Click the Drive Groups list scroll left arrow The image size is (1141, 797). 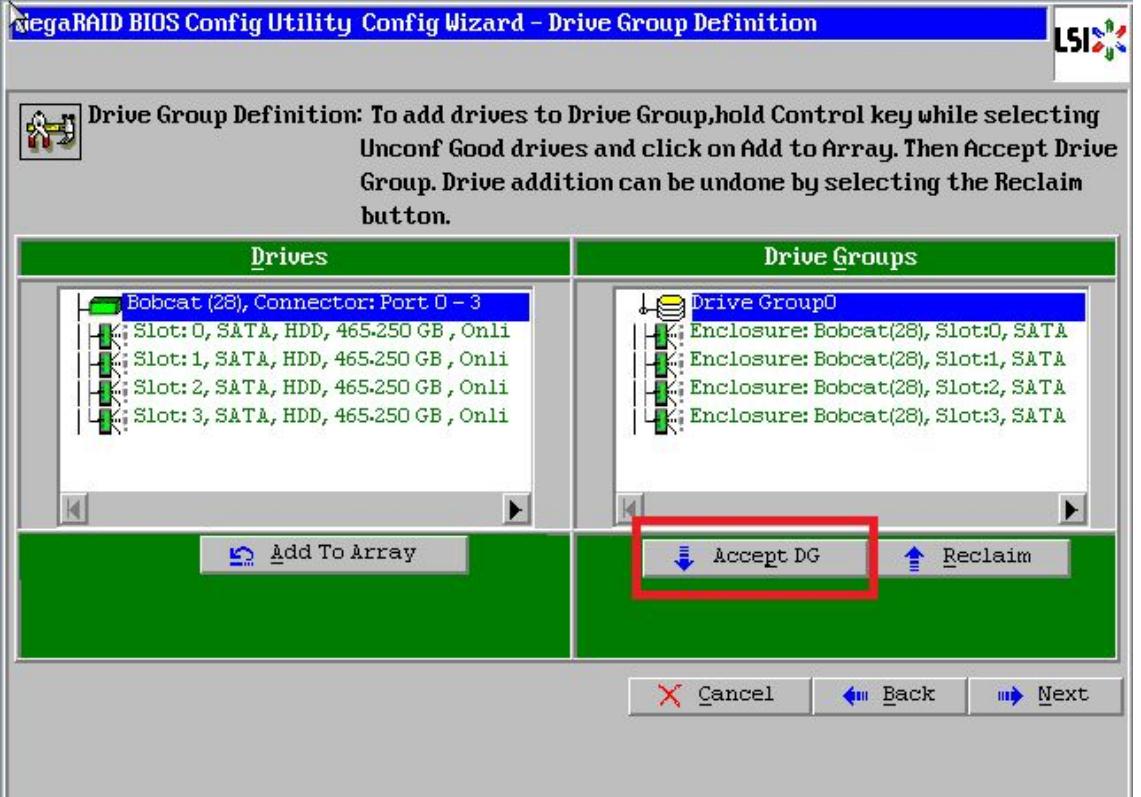pyautogui.click(x=630, y=509)
